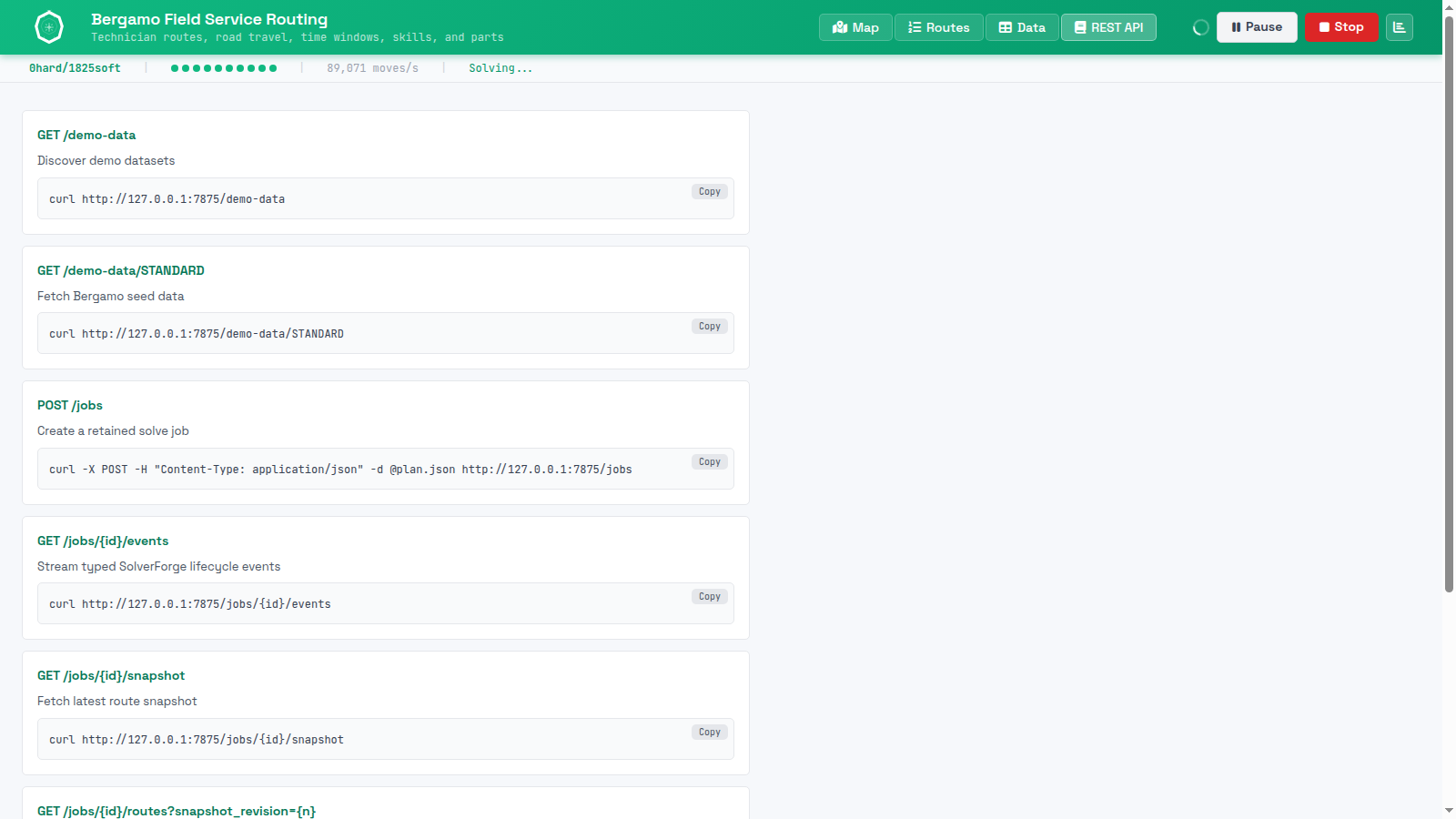Screen dimensions: 1456x819
Task: Stop the solver run
Action: tap(1341, 27)
